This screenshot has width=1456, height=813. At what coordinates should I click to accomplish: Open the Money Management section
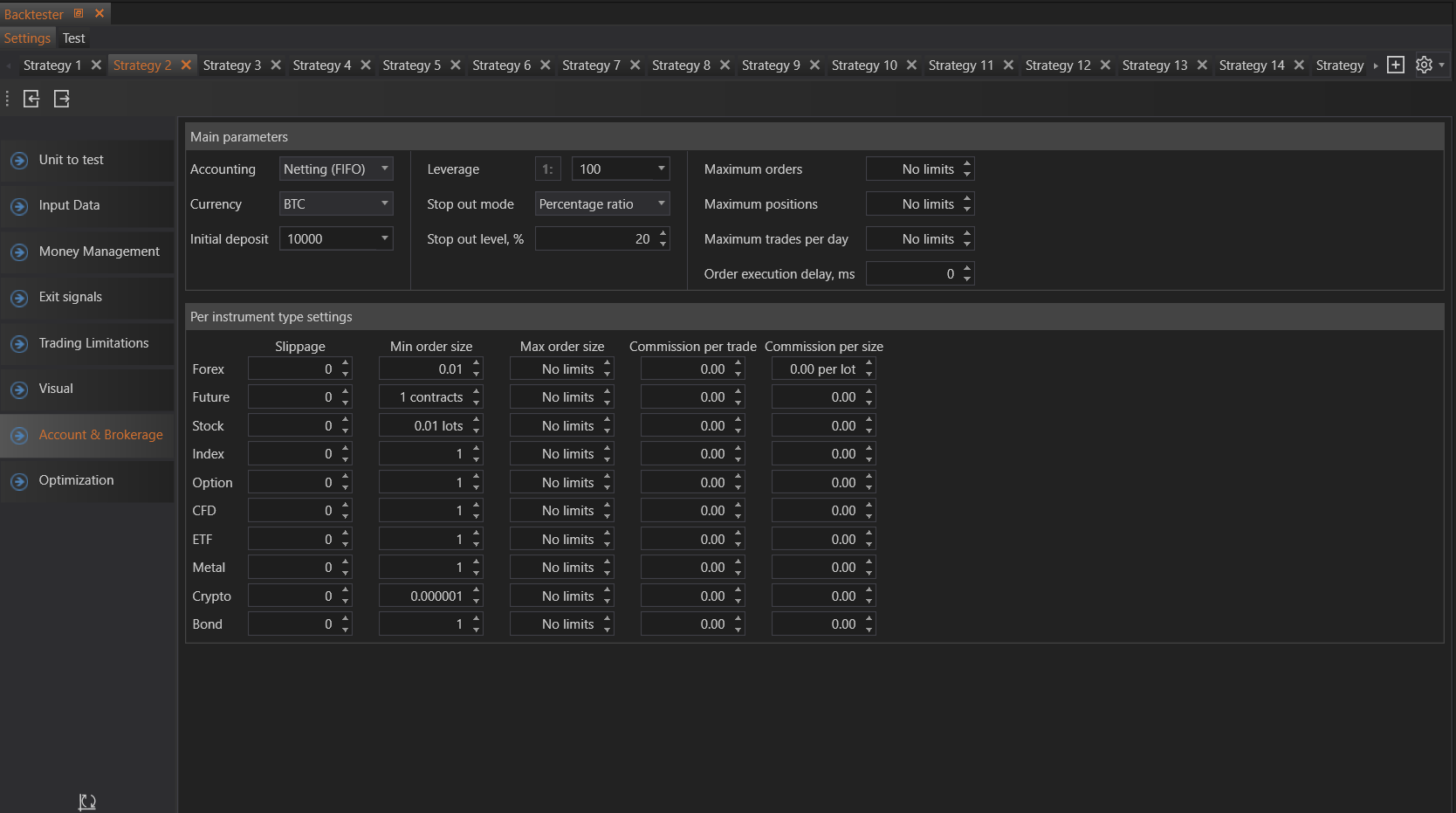click(99, 251)
